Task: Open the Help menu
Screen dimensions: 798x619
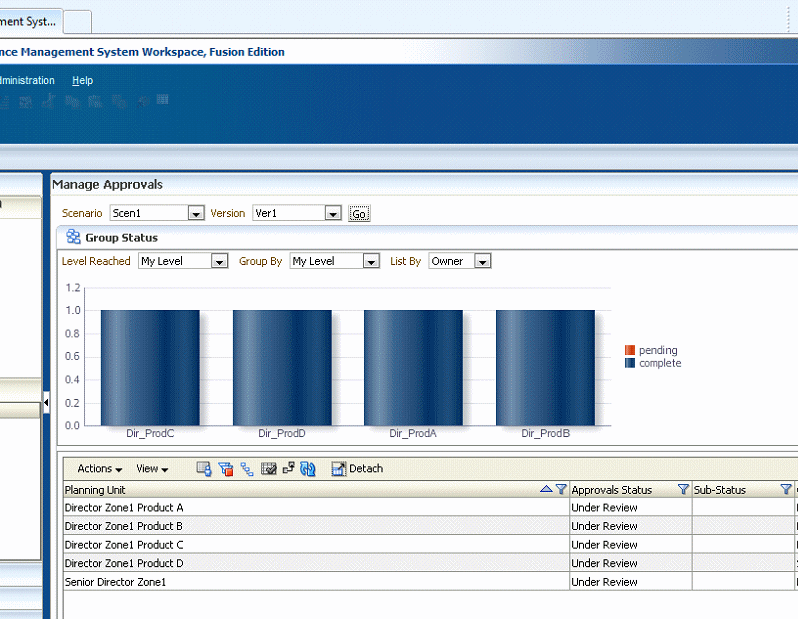Action: point(82,80)
